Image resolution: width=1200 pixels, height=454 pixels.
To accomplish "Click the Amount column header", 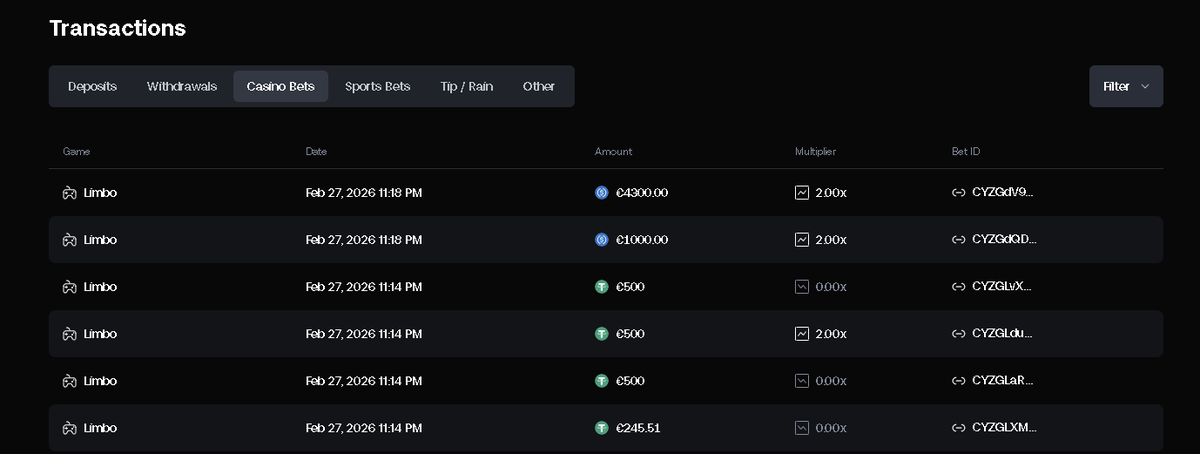I will pyautogui.click(x=613, y=152).
